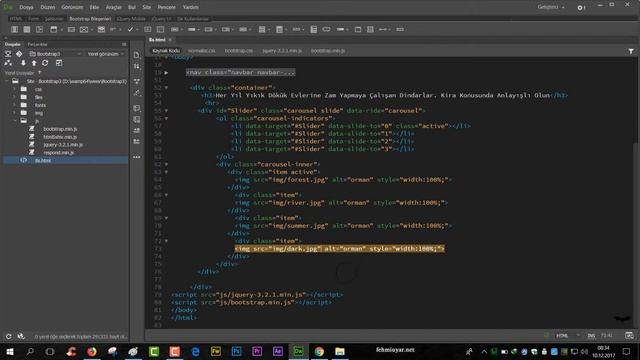Open Documents icon in vertical code toolbar
Screen dimensions: 640x360
[137, 55]
